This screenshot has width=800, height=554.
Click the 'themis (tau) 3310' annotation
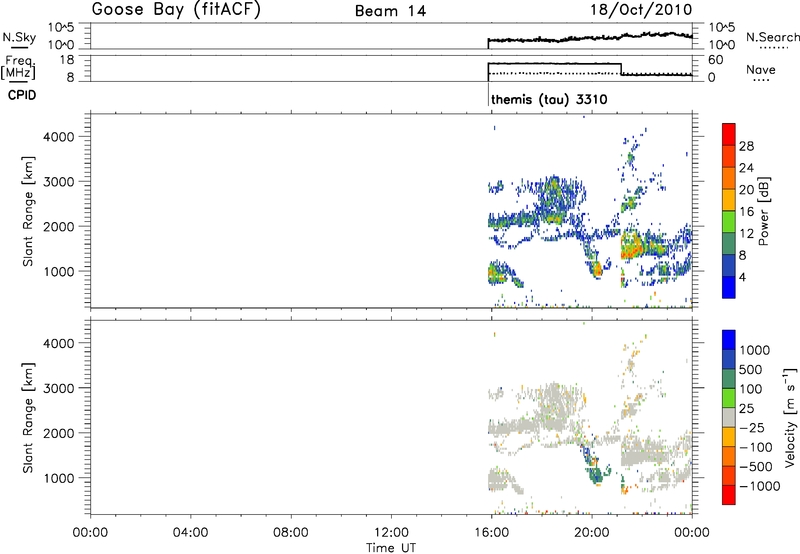549,99
